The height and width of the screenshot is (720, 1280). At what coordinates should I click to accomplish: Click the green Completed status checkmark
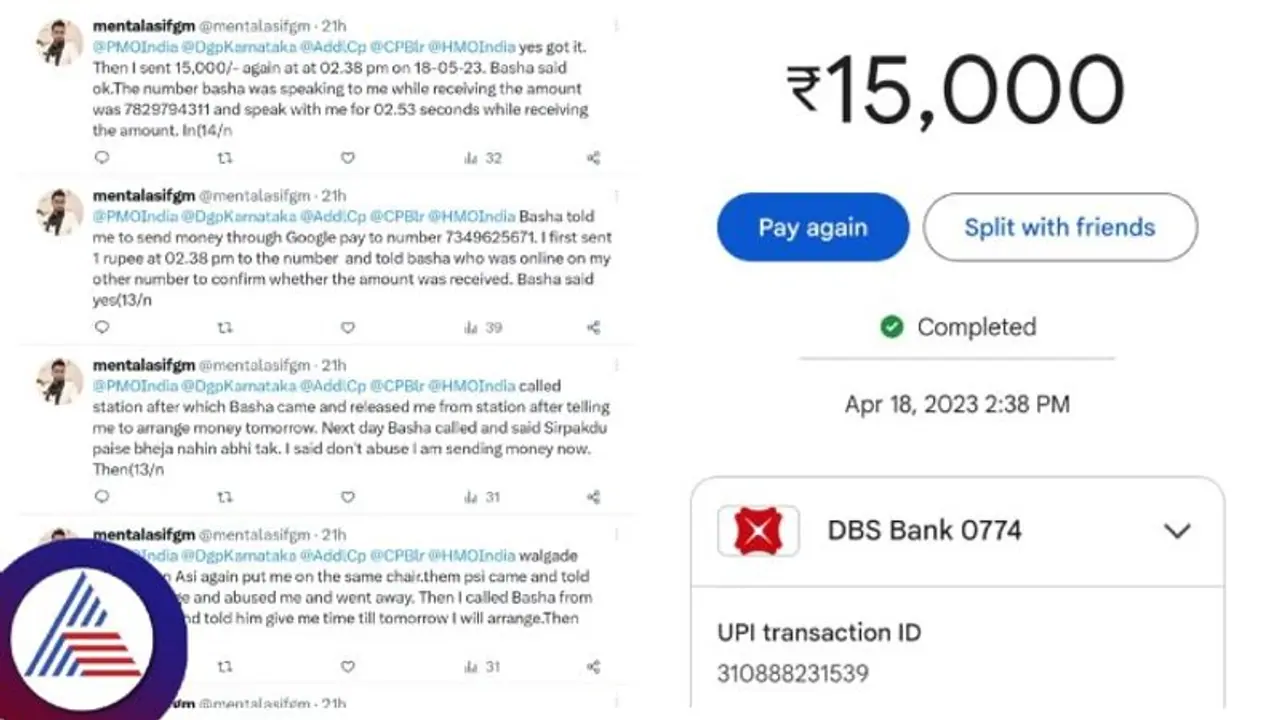892,327
